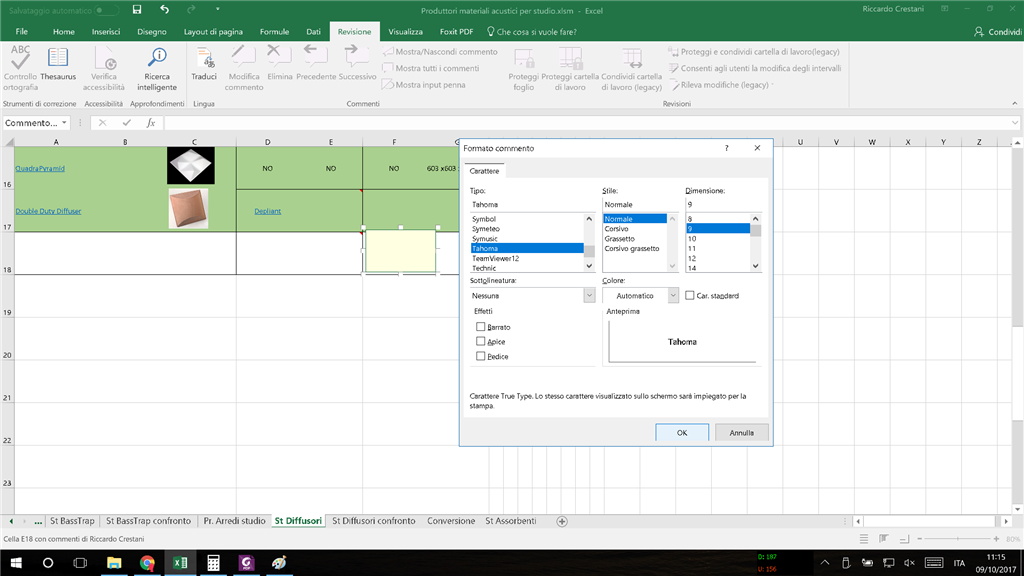The image size is (1024, 576).
Task: Click Proteggi cartella di lavoro icon
Action: (x=569, y=58)
